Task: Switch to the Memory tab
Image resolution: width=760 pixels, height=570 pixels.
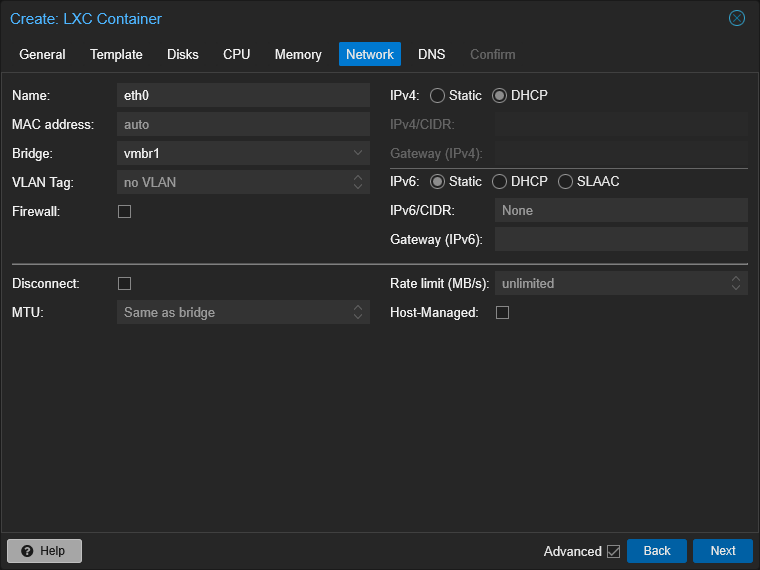Action: pos(298,54)
